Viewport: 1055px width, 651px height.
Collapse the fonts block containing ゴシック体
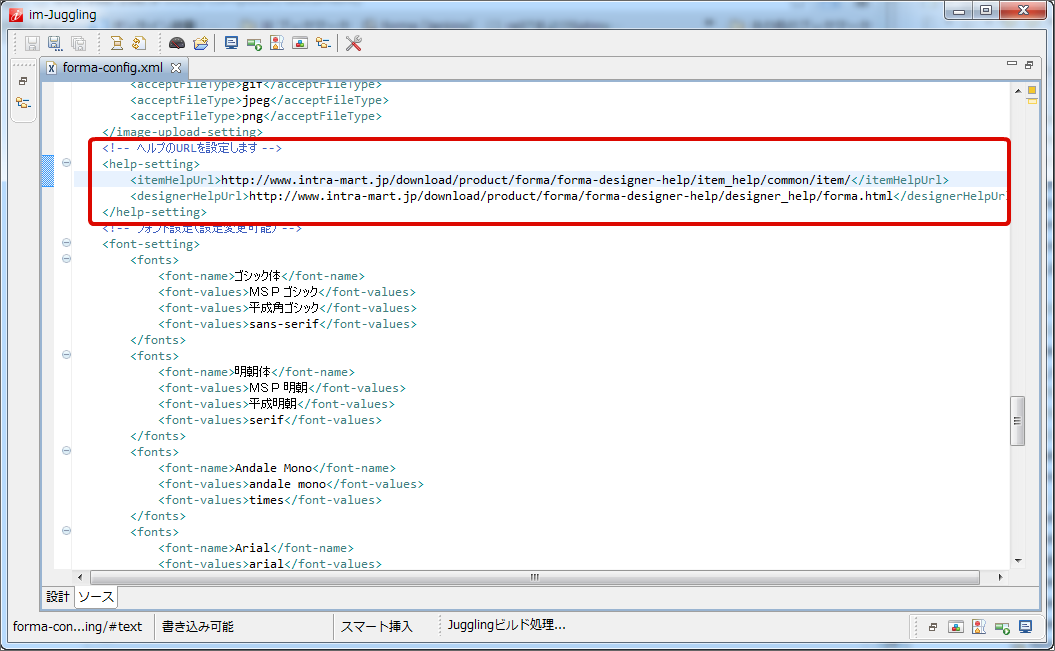(x=66, y=259)
